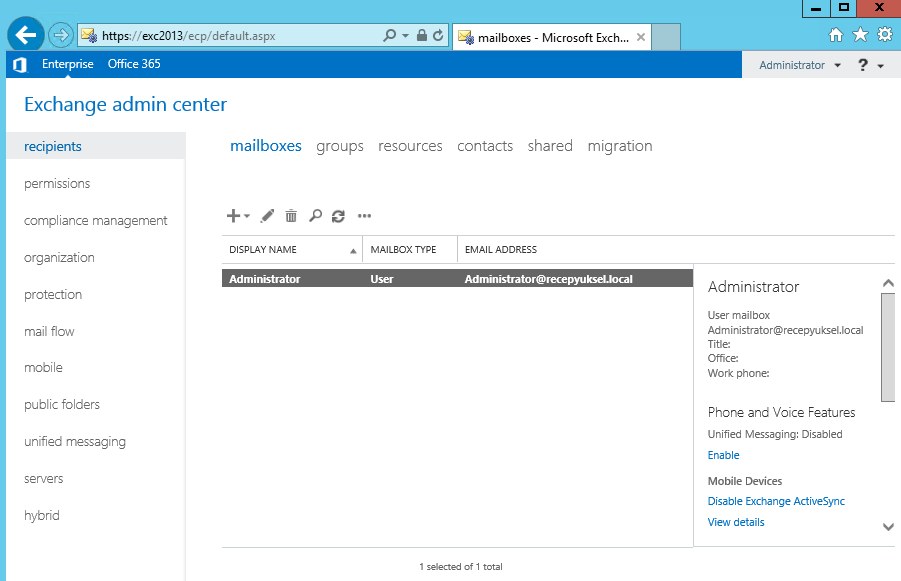The image size is (901, 581).
Task: Click the browser Forward arrow button
Action: pos(60,36)
